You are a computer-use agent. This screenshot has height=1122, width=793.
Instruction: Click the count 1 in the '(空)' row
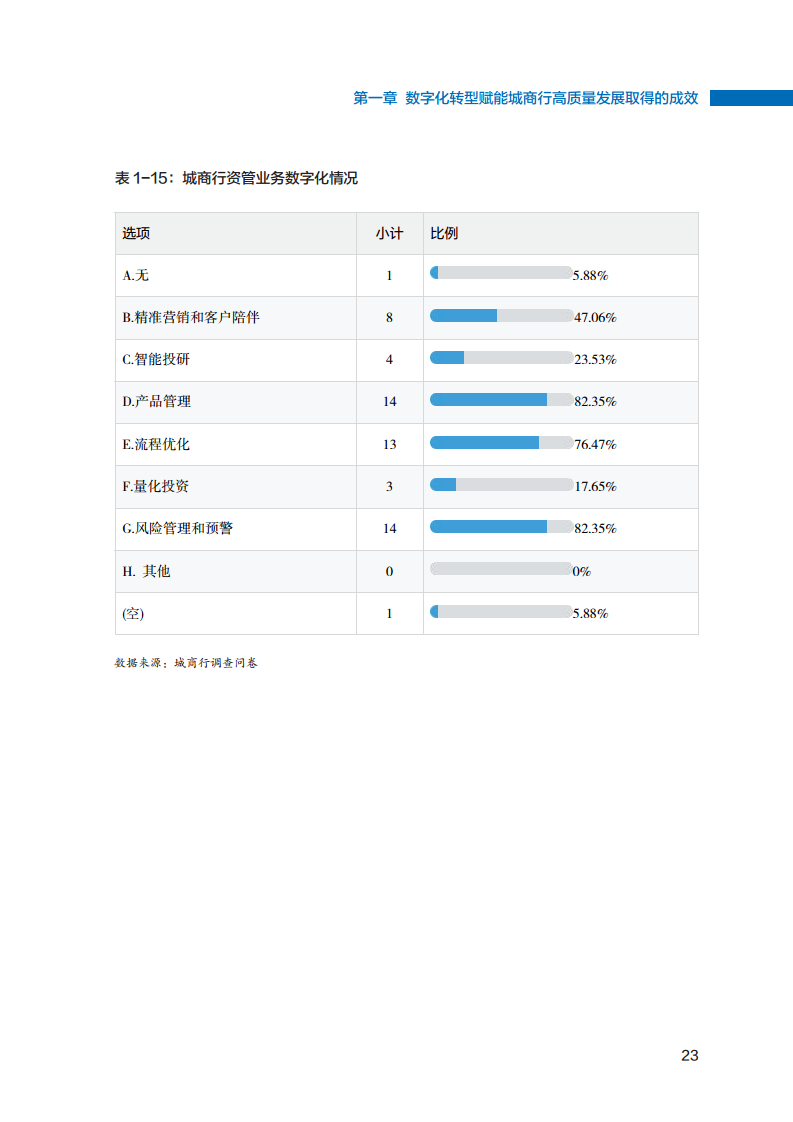click(x=389, y=614)
